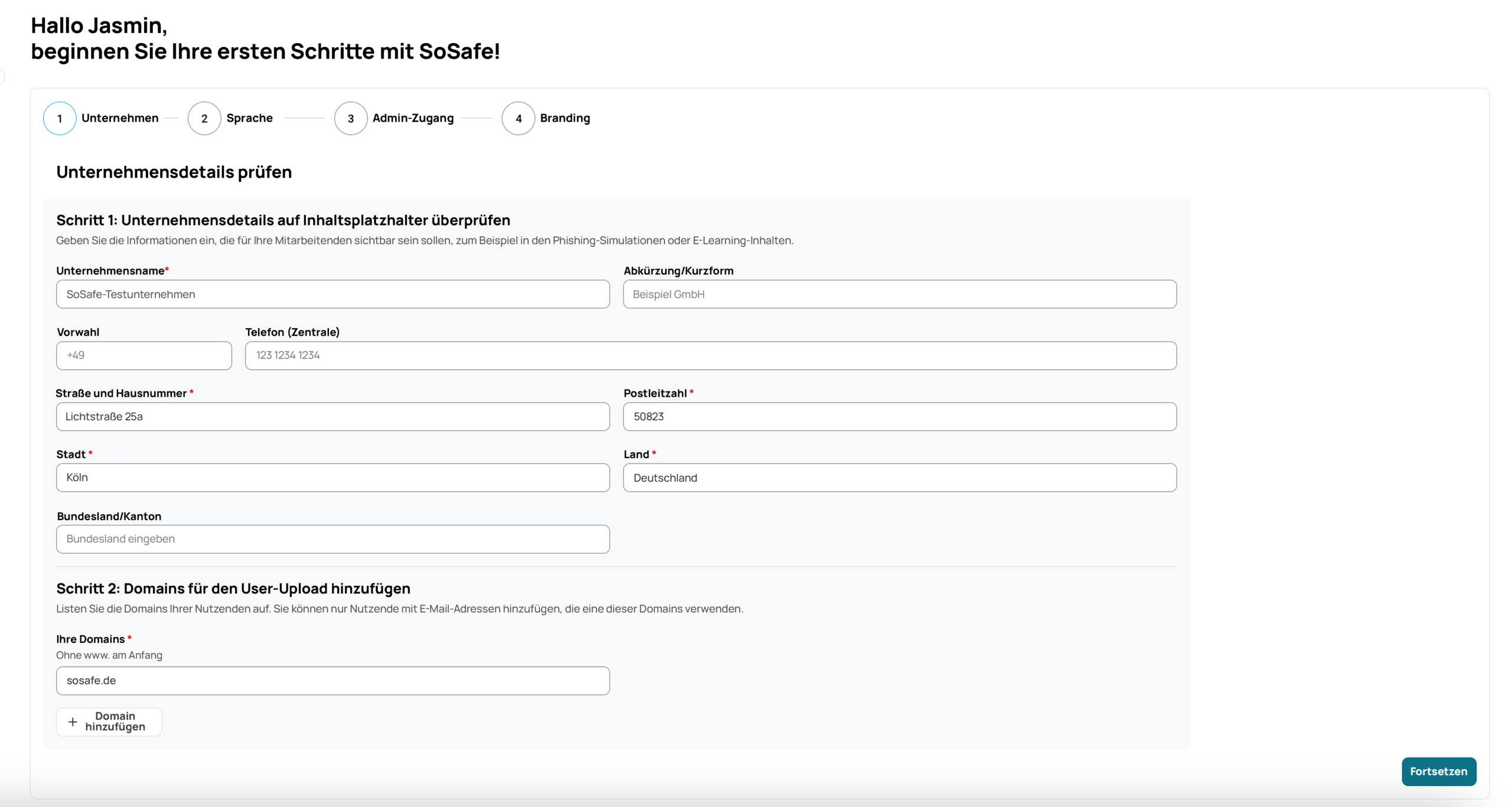Image resolution: width=1512 pixels, height=807 pixels.
Task: Click the Unternehmensname label
Action: (x=112, y=271)
